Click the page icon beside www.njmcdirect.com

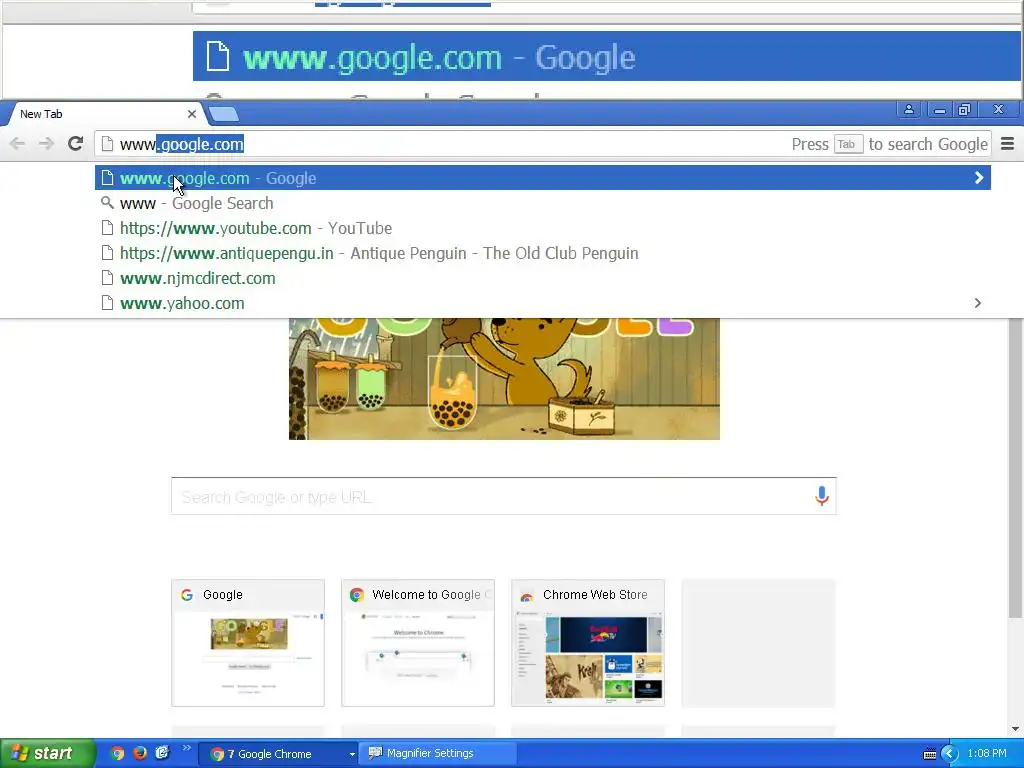pos(108,278)
